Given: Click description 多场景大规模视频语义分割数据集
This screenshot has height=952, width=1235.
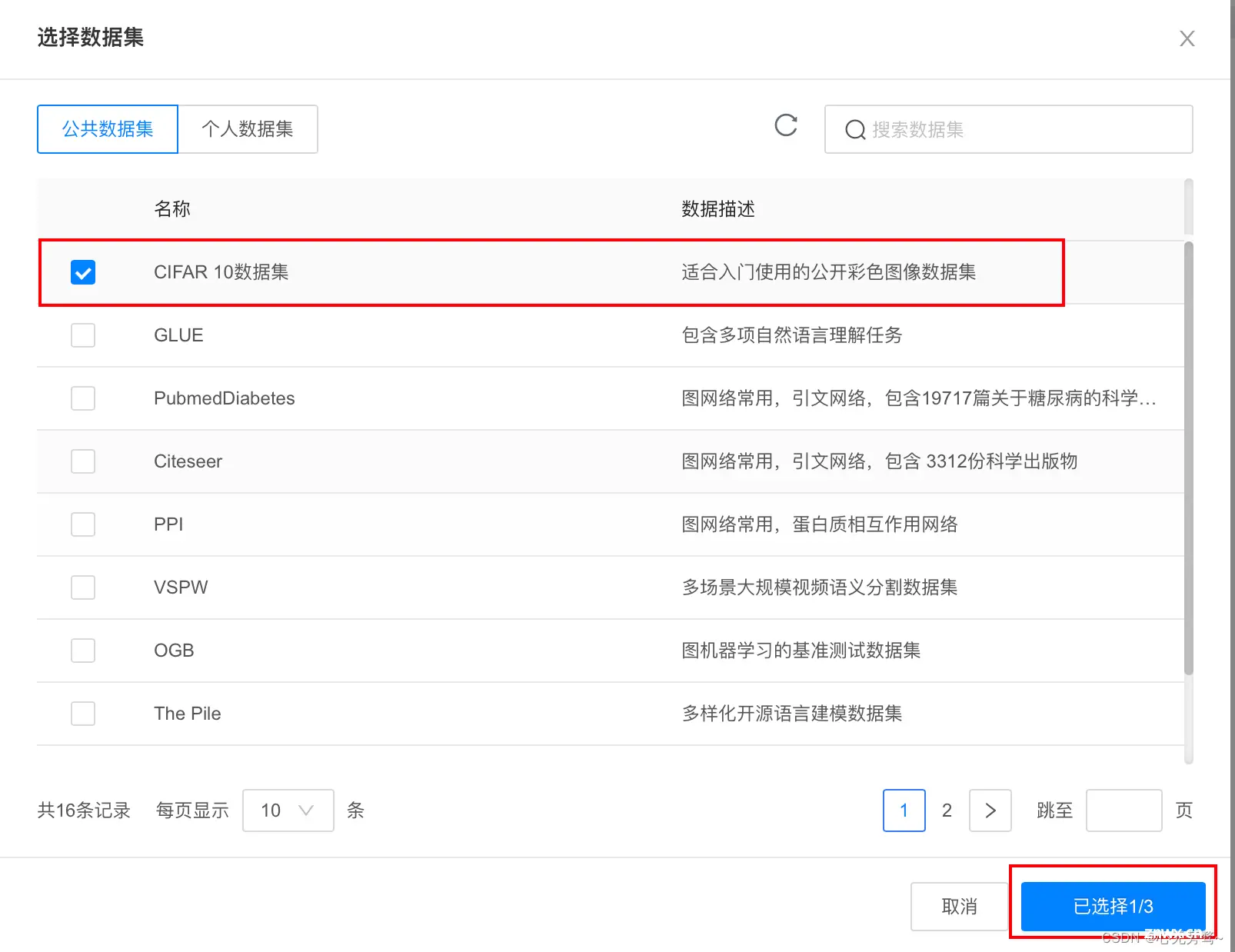Looking at the screenshot, I should coord(820,588).
